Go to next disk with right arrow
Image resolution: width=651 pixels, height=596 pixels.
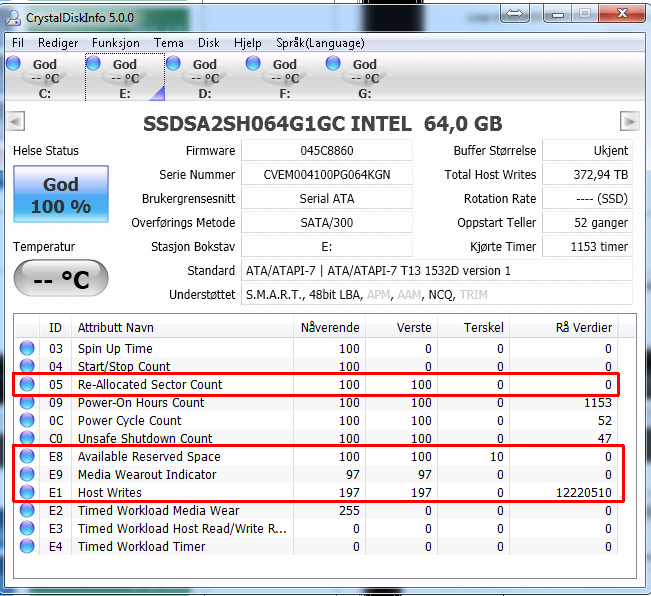tap(629, 122)
